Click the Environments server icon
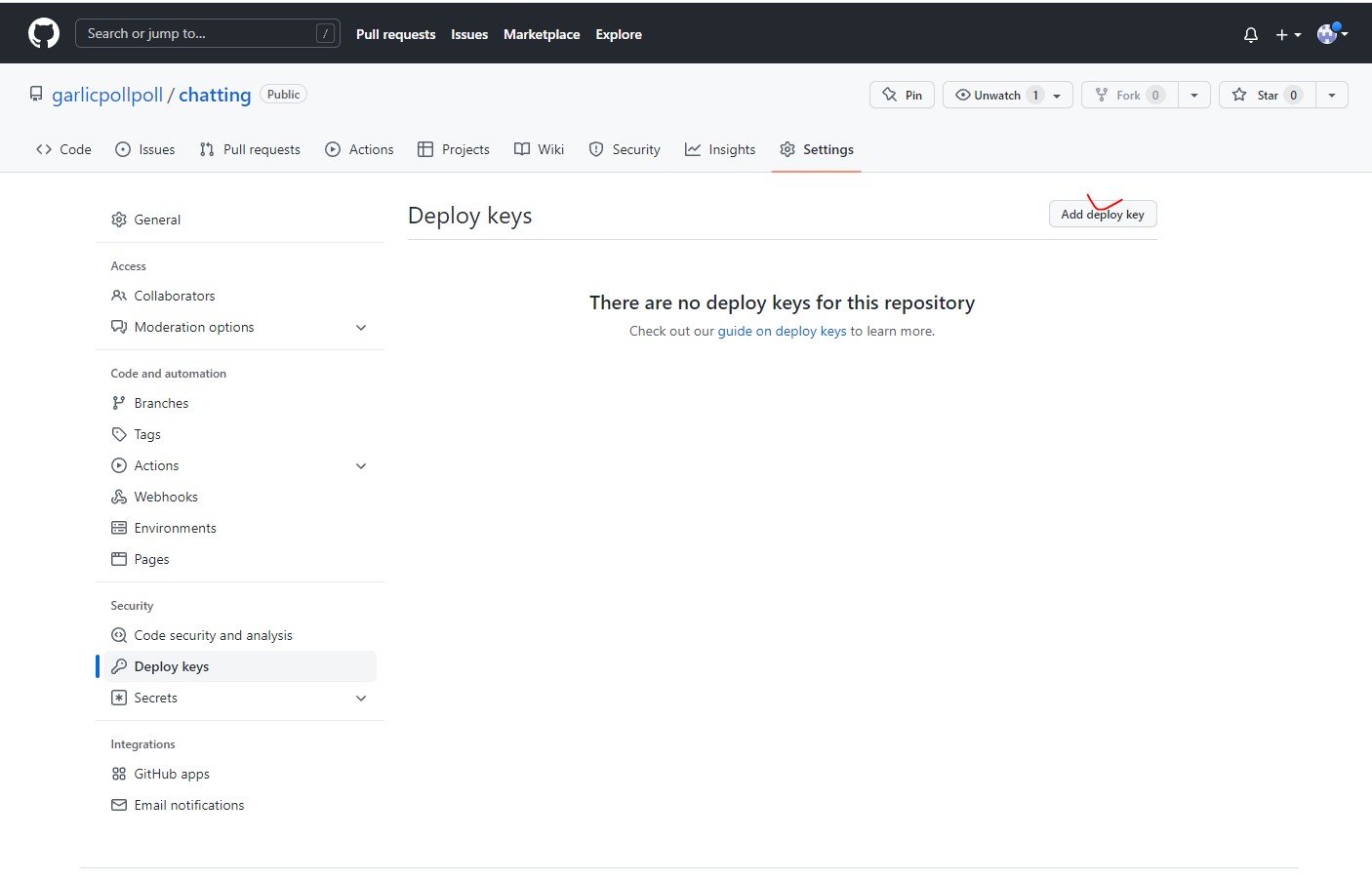This screenshot has height=880, width=1372. point(119,528)
